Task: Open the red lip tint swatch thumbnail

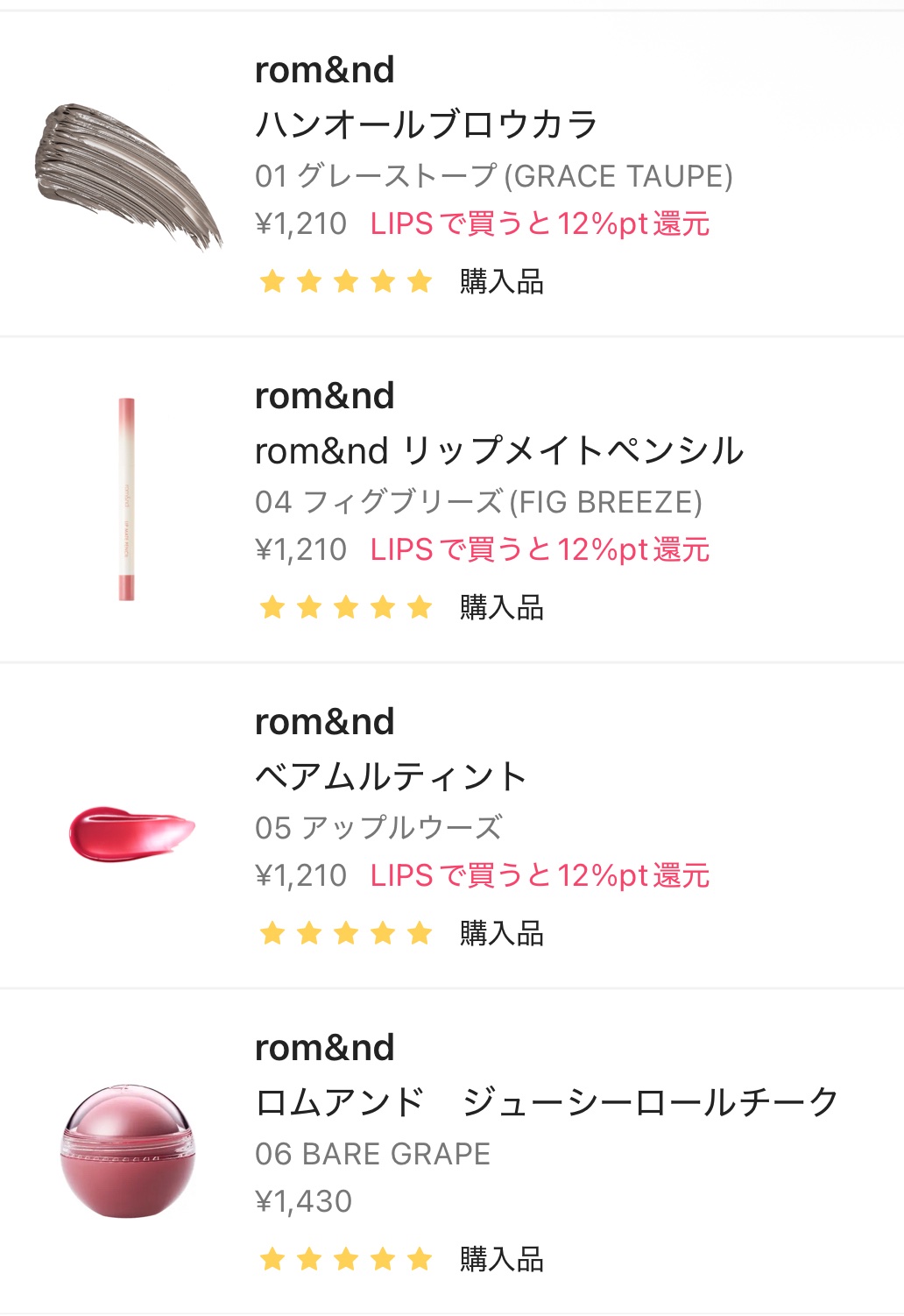Action: 131,829
